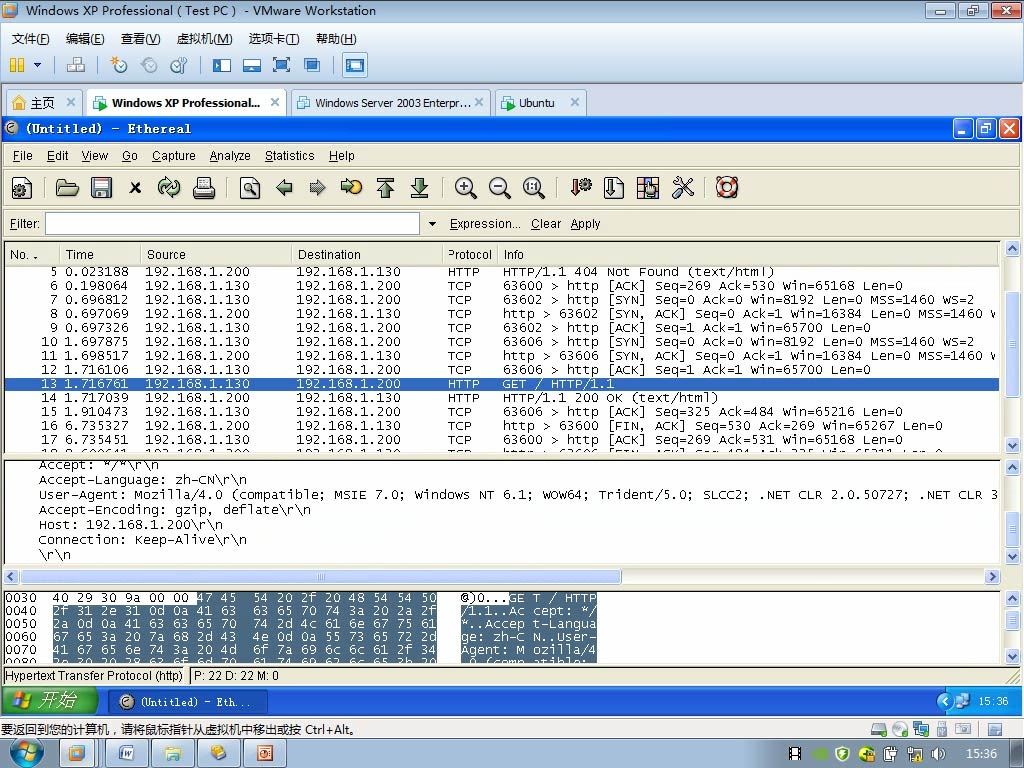Screen dimensions: 1024x768
Task: Sort packets by Source column header
Action: (x=216, y=255)
